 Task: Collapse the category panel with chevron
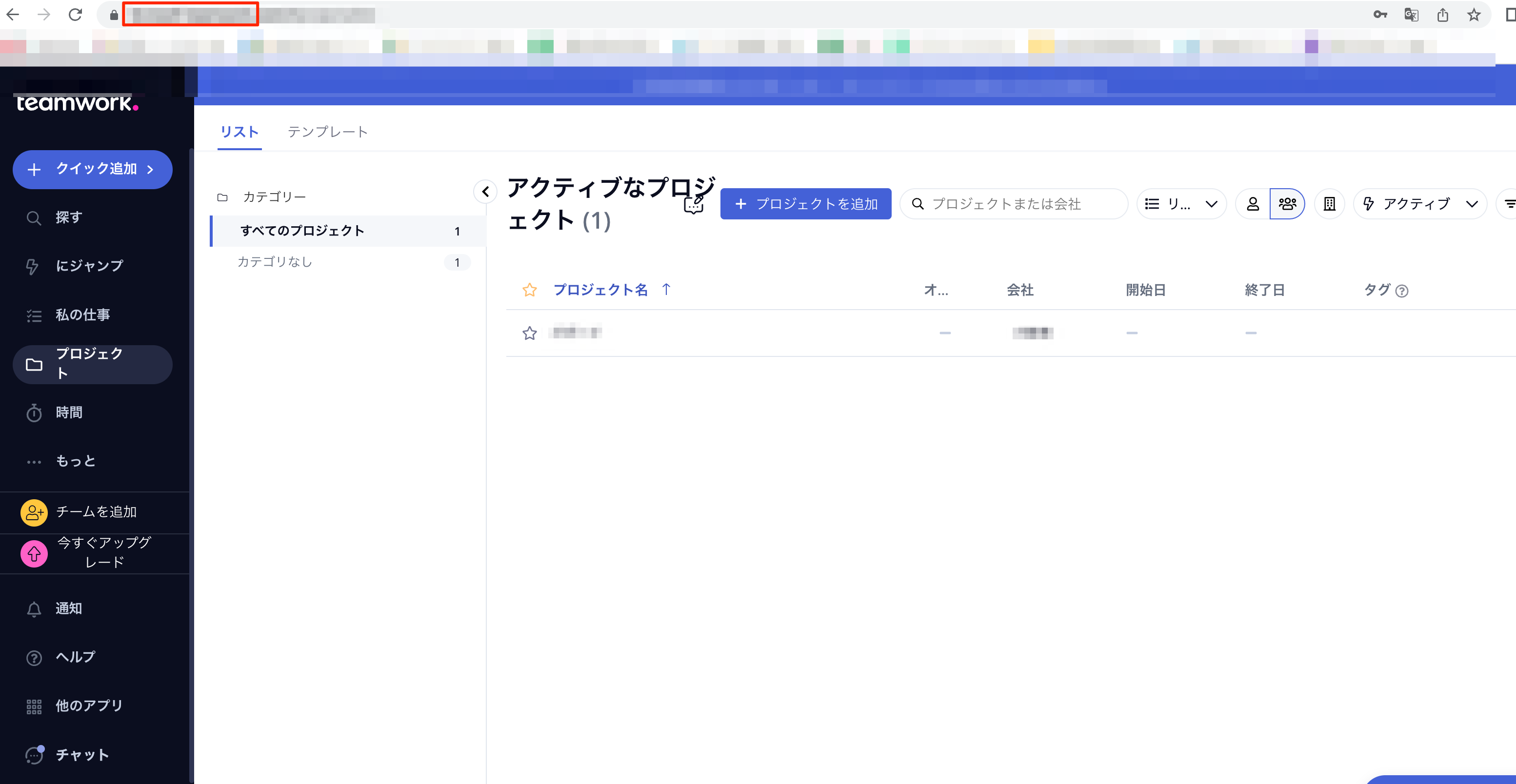[x=485, y=192]
